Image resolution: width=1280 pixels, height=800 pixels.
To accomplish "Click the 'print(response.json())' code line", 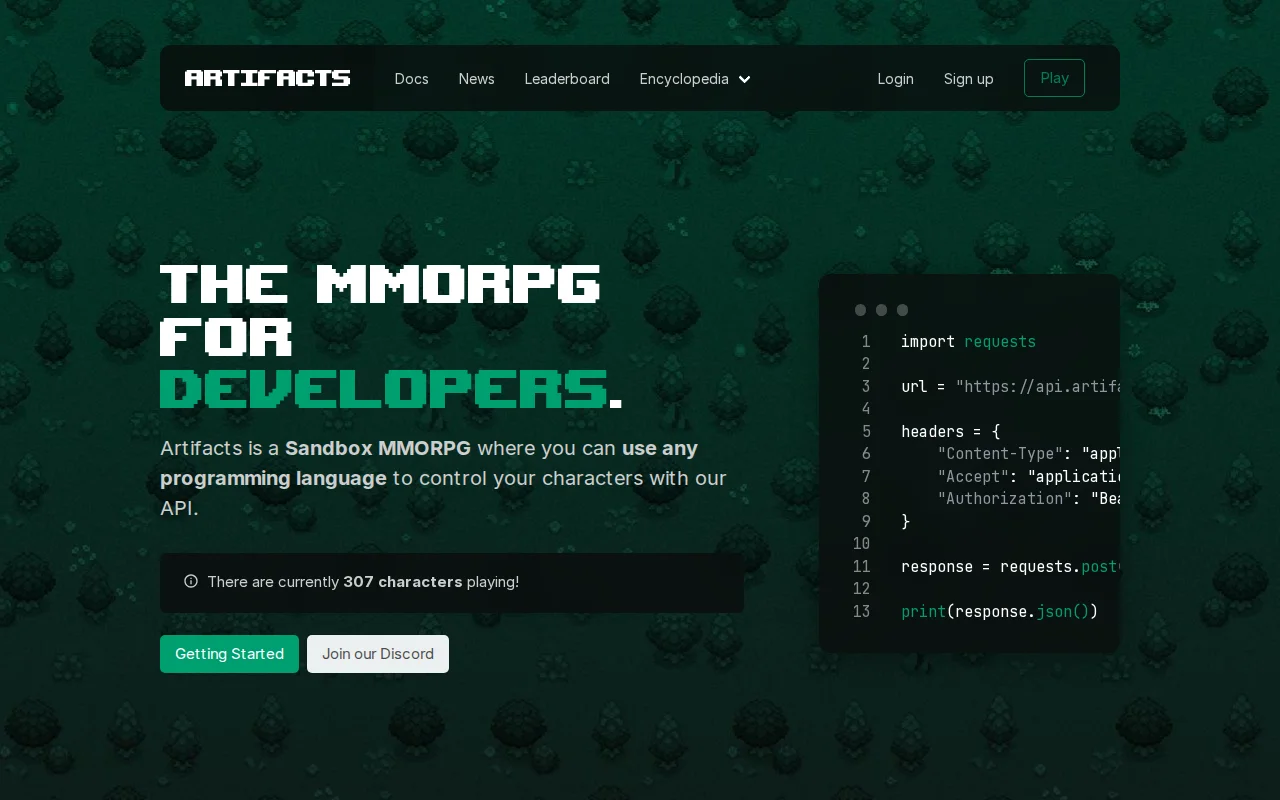I will (999, 612).
